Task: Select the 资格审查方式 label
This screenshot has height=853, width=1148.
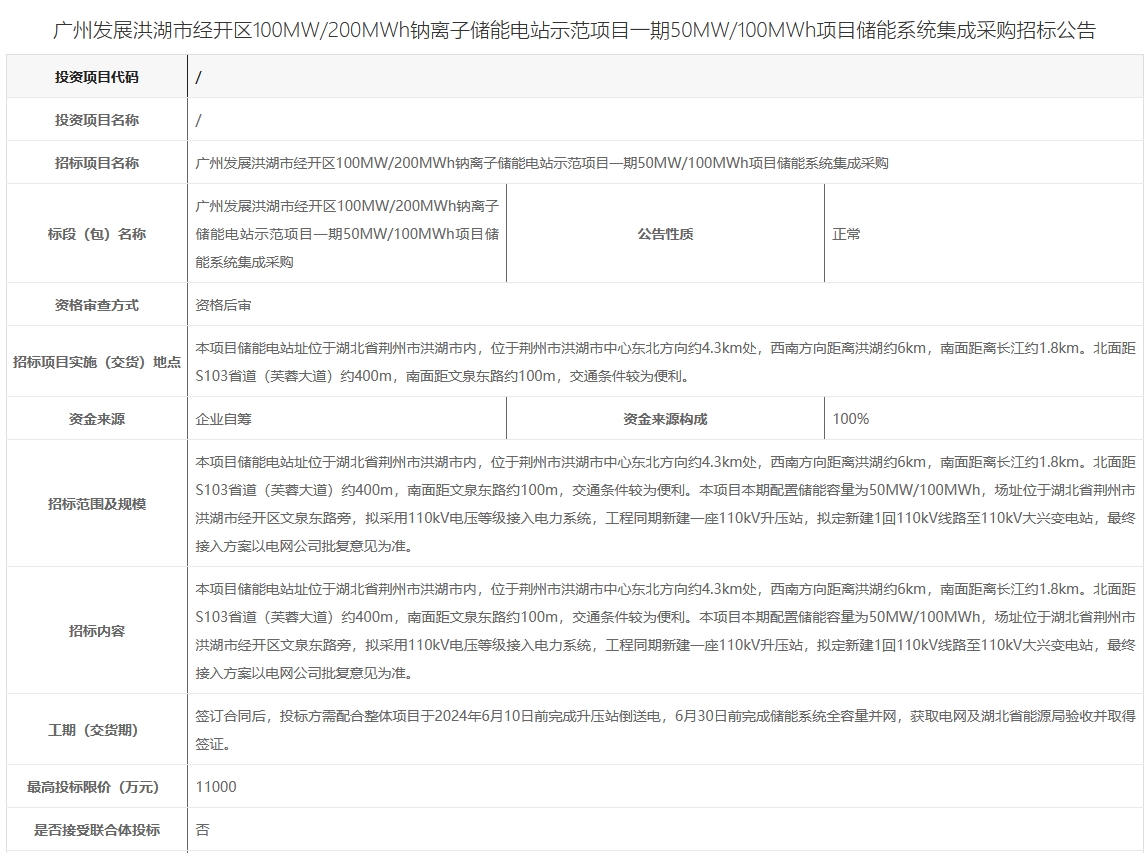Action: (x=97, y=305)
